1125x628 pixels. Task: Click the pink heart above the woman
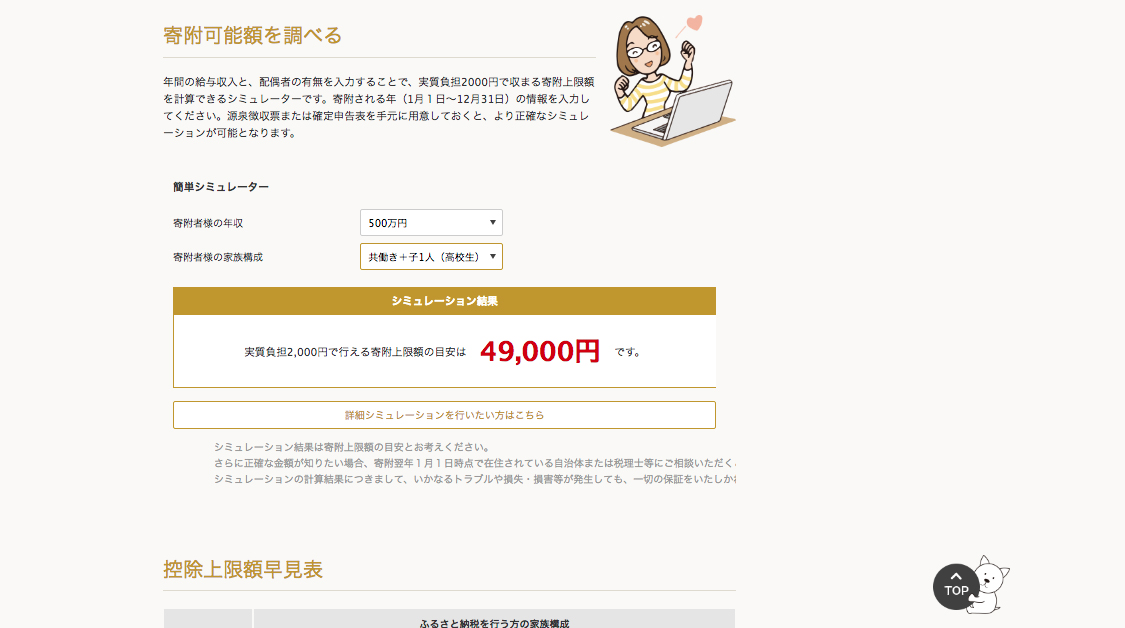[694, 23]
